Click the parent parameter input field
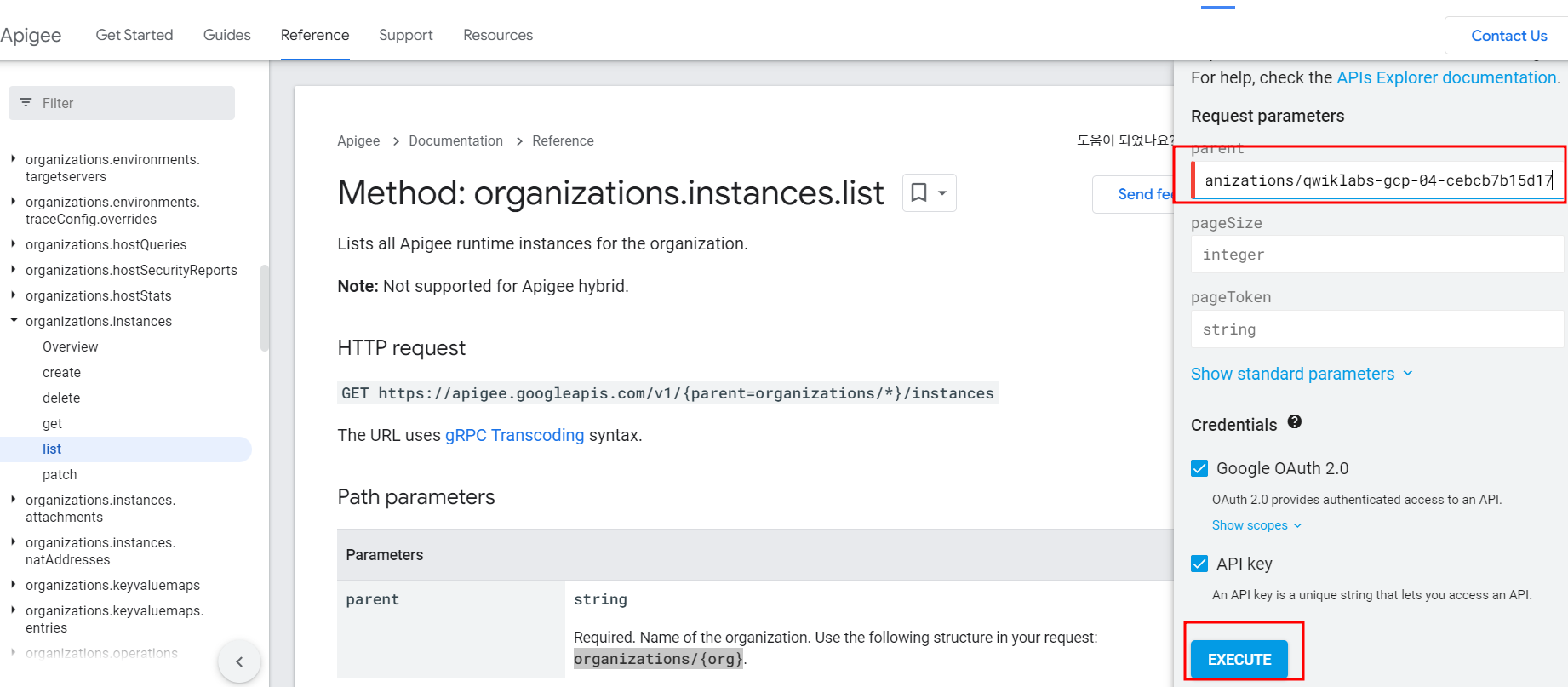Screen dimensions: 1568x687 pyautogui.click(x=1378, y=180)
